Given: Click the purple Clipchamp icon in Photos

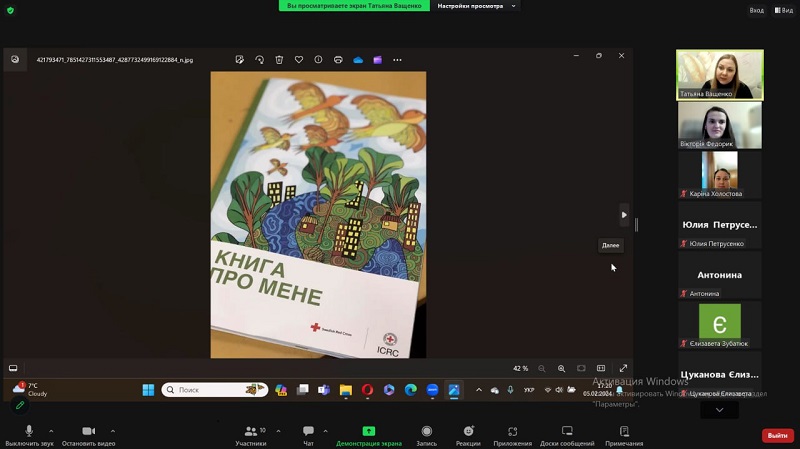Looking at the screenshot, I should point(378,60).
